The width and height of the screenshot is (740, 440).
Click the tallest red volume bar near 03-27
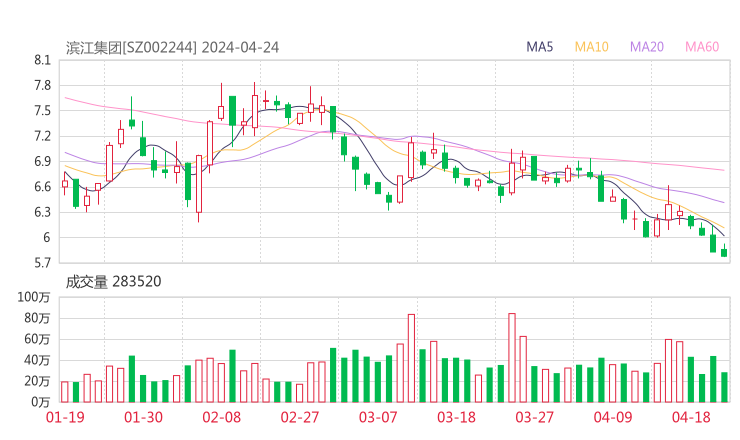pyautogui.click(x=512, y=358)
